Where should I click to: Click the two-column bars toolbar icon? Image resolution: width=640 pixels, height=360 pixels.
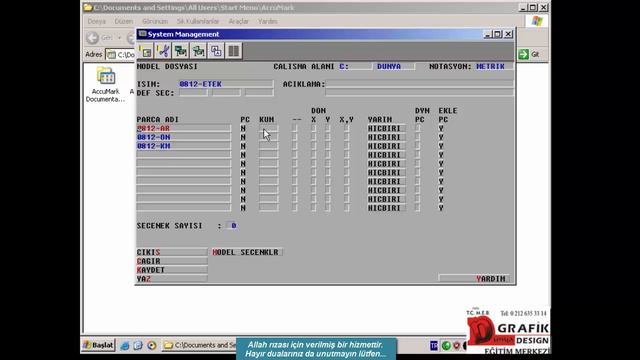233,51
